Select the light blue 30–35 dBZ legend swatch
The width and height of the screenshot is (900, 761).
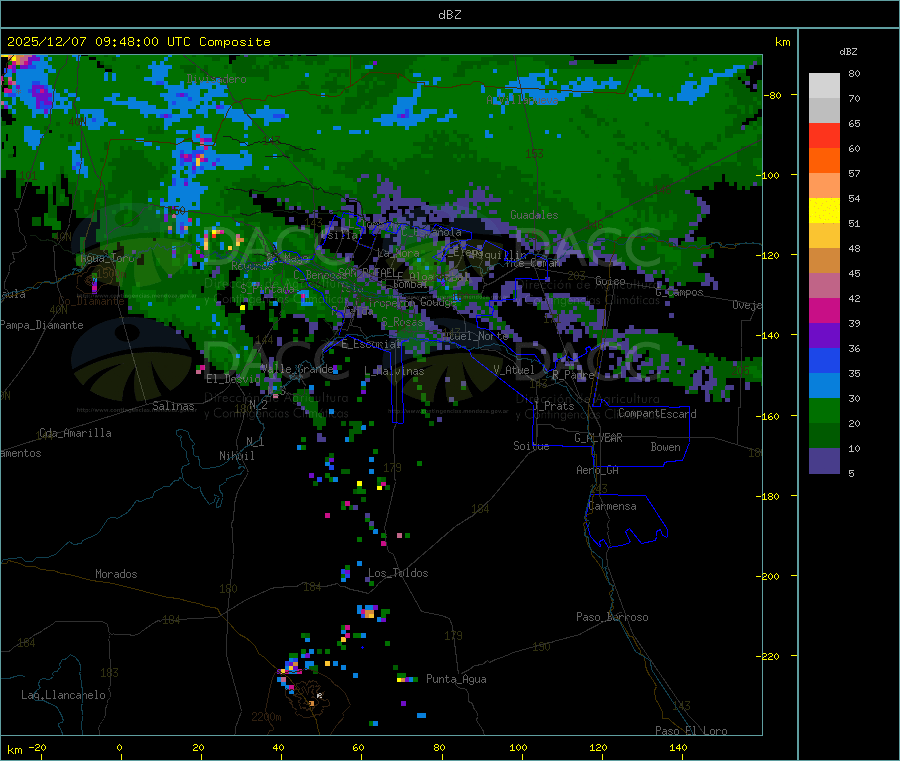[824, 386]
